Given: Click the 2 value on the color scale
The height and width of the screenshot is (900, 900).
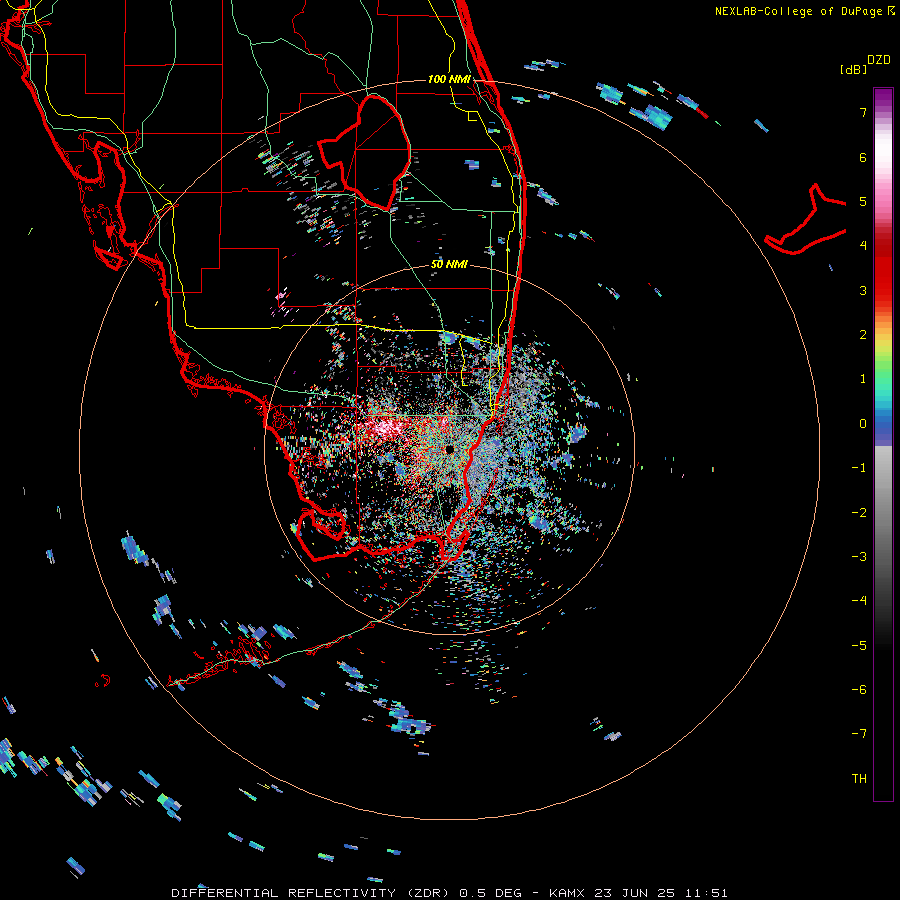Looking at the screenshot, I should 863,335.
